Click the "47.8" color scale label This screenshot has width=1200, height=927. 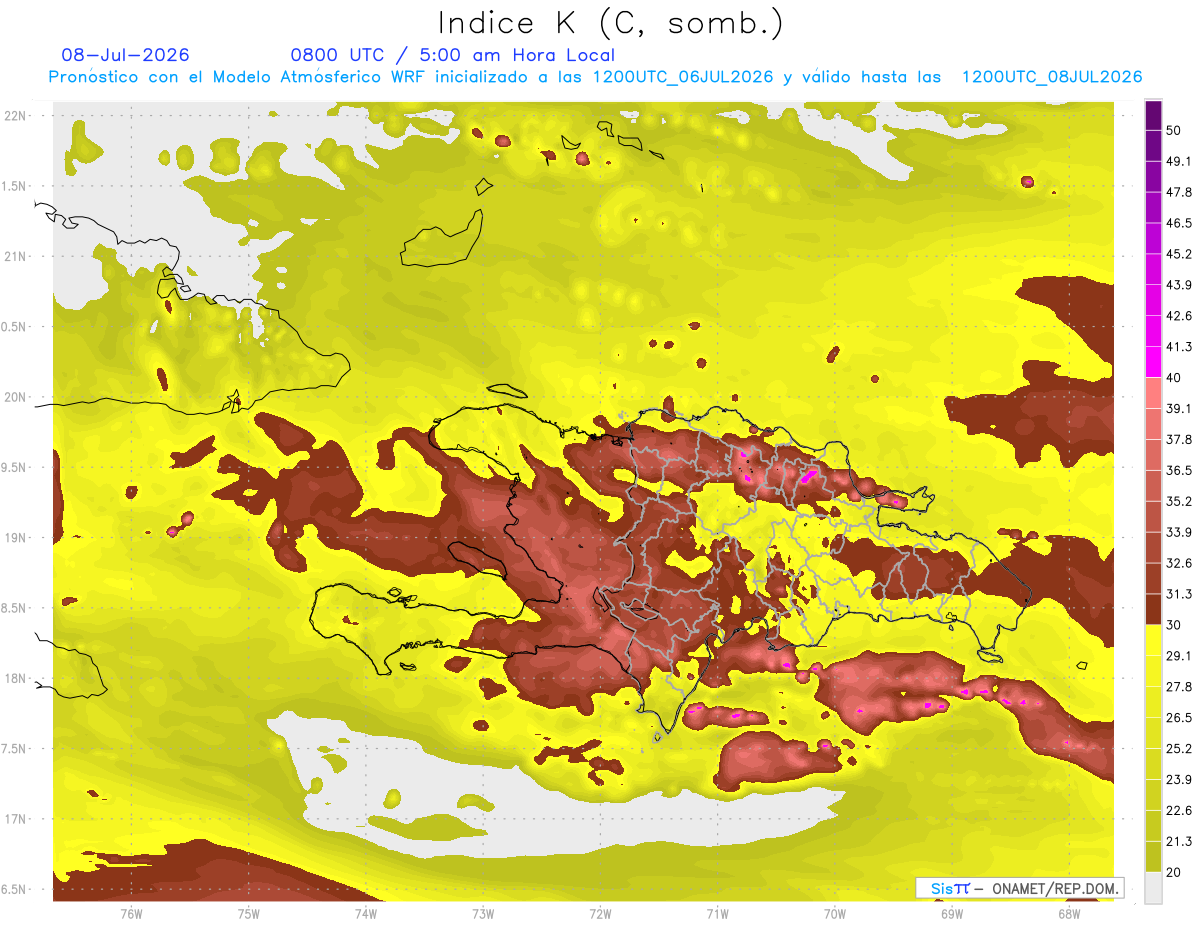1179,191
